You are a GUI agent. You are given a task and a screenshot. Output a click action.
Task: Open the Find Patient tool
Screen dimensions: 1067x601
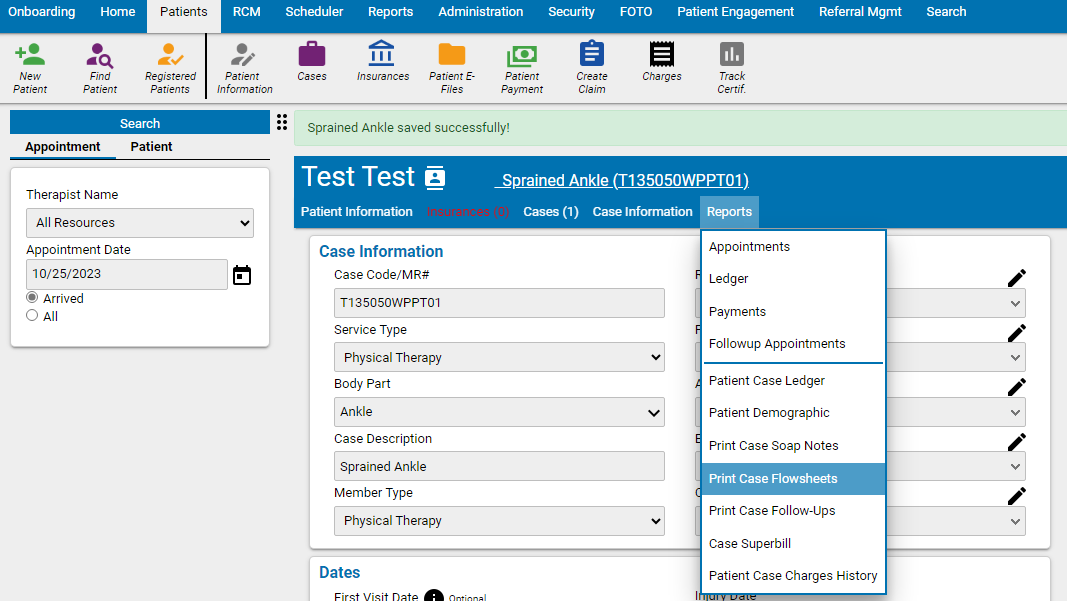(99, 67)
